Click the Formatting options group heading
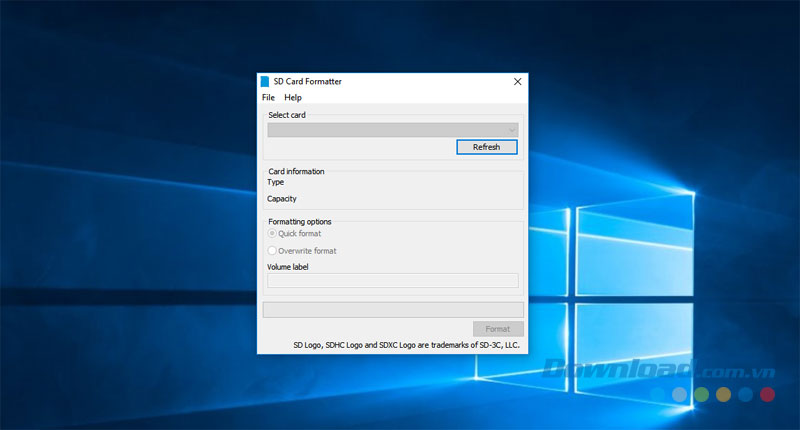 coord(300,221)
